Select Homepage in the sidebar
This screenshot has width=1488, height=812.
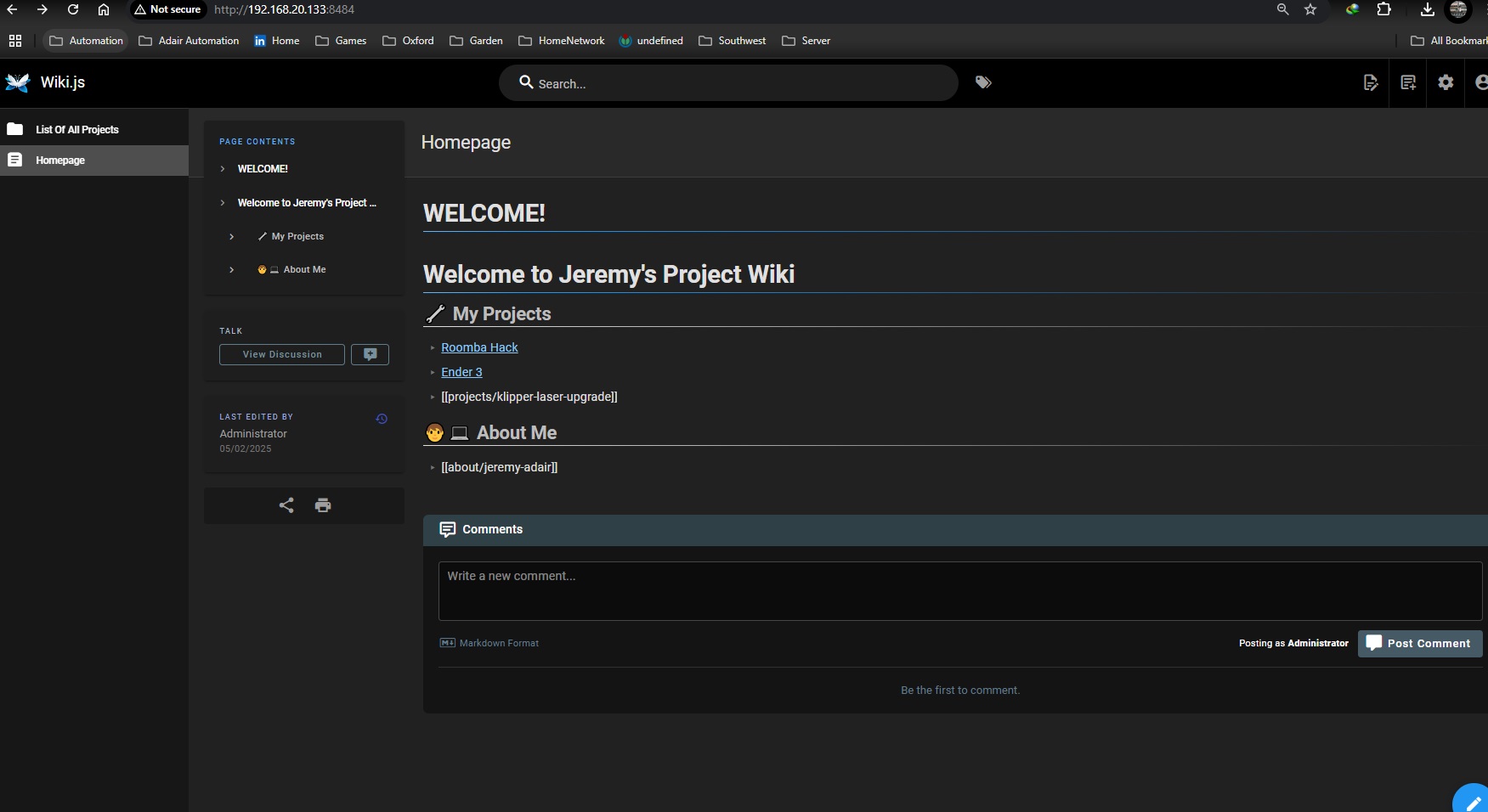[x=60, y=161]
